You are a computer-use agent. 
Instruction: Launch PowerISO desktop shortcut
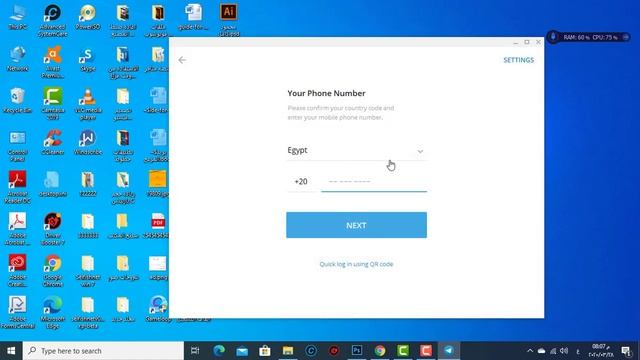pyautogui.click(x=88, y=17)
